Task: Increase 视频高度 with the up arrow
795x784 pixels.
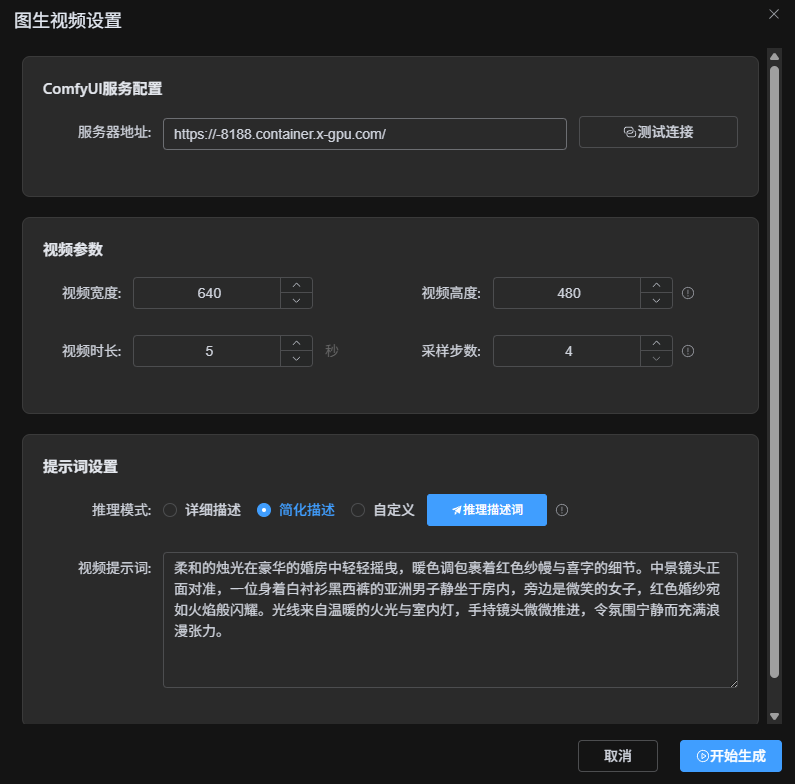Action: (x=656, y=285)
